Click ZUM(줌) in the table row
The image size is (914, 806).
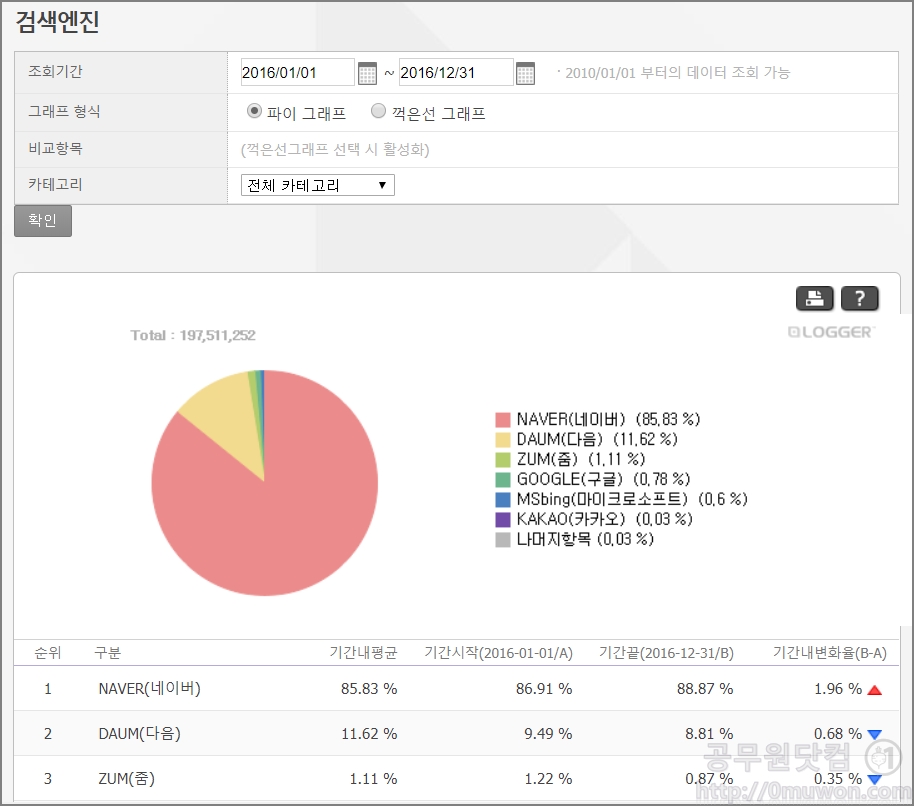pyautogui.click(x=126, y=779)
